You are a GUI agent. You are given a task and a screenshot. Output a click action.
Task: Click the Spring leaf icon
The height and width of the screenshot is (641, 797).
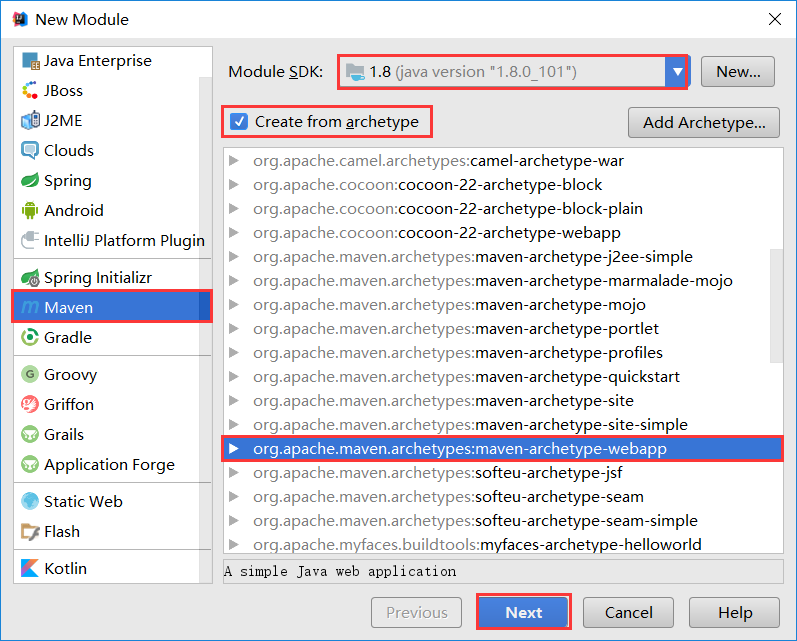click(x=30, y=180)
